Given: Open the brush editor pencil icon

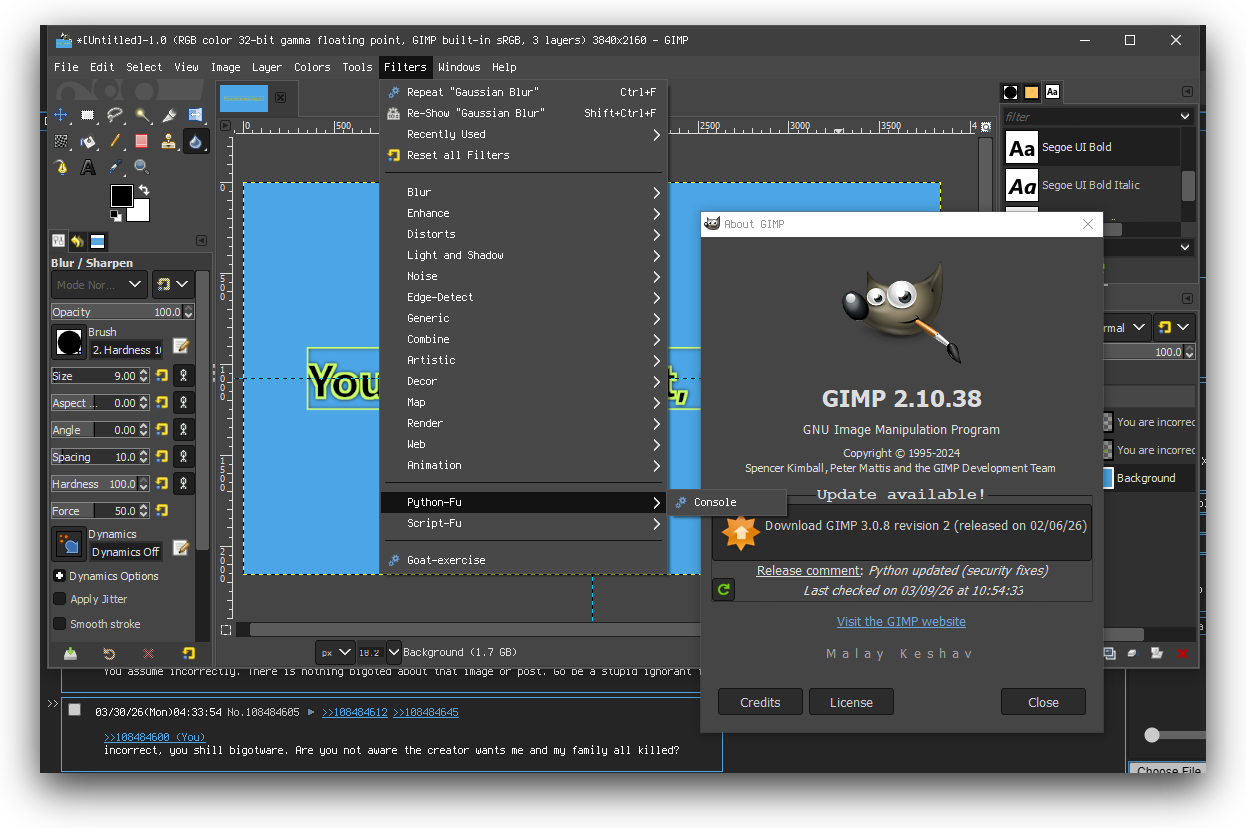Looking at the screenshot, I should coord(181,346).
